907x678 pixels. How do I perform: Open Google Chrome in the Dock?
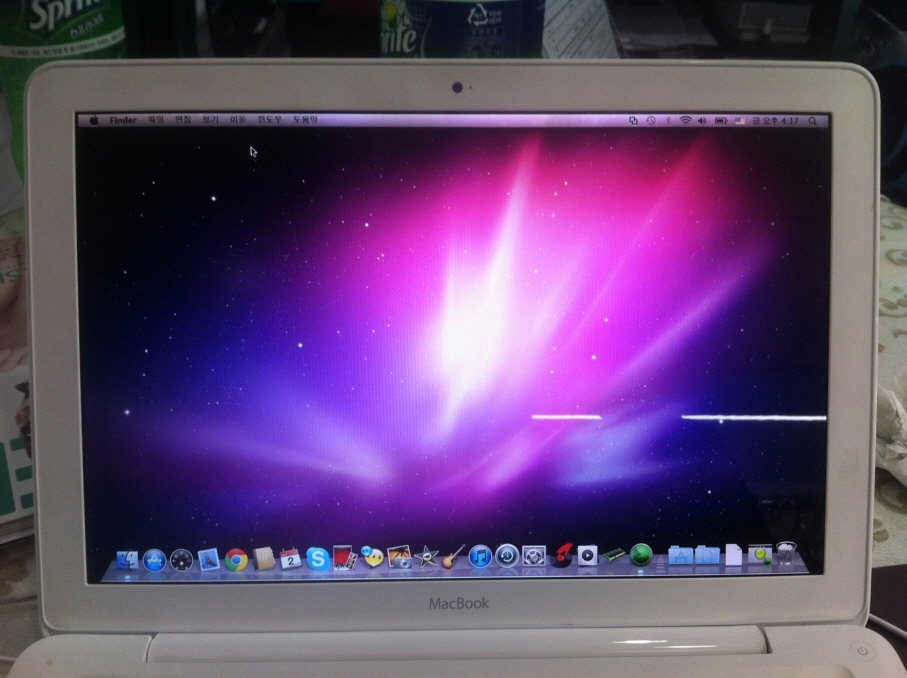236,558
